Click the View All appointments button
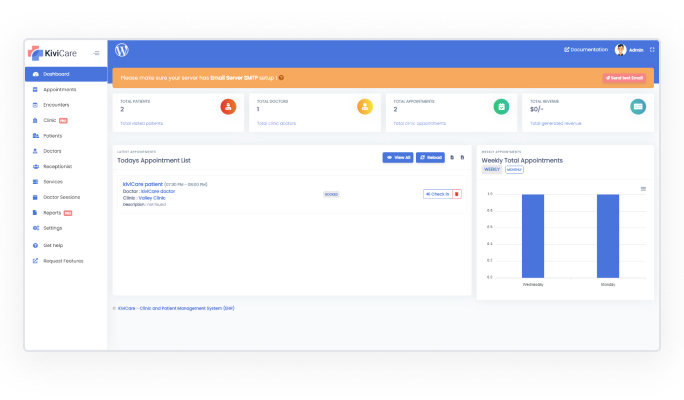 pos(398,157)
